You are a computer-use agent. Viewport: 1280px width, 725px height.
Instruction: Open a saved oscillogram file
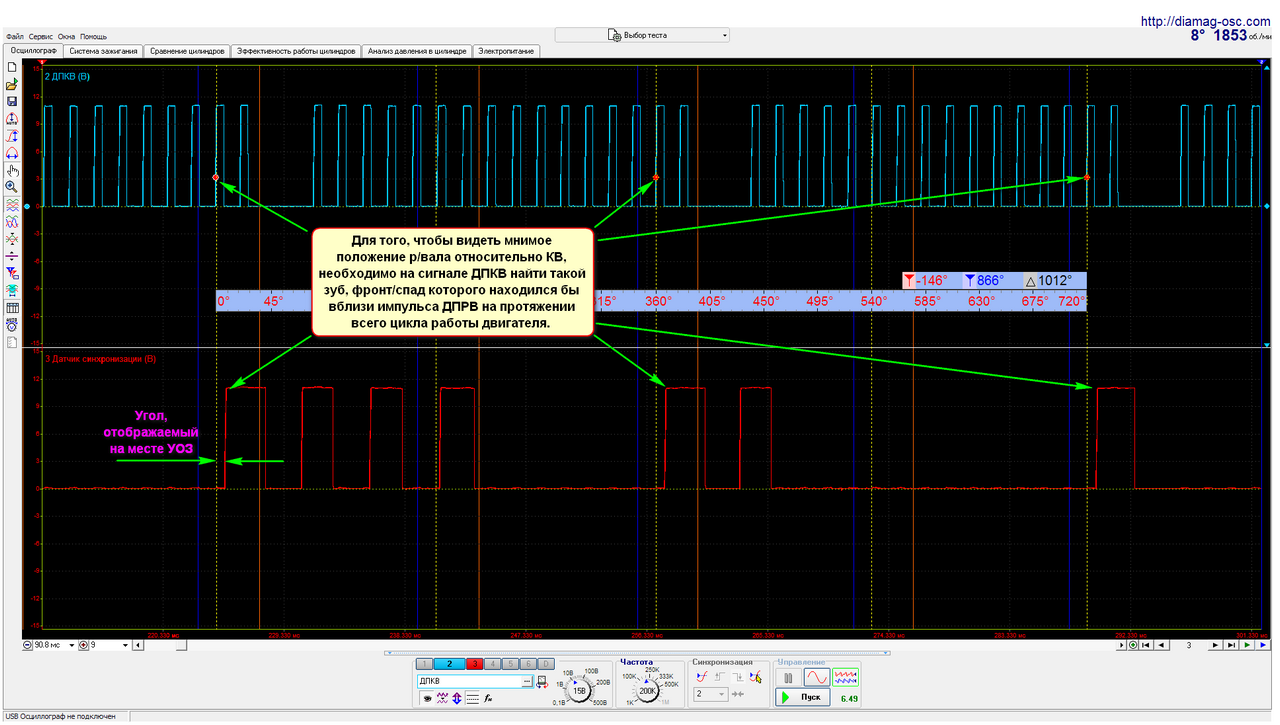10,84
